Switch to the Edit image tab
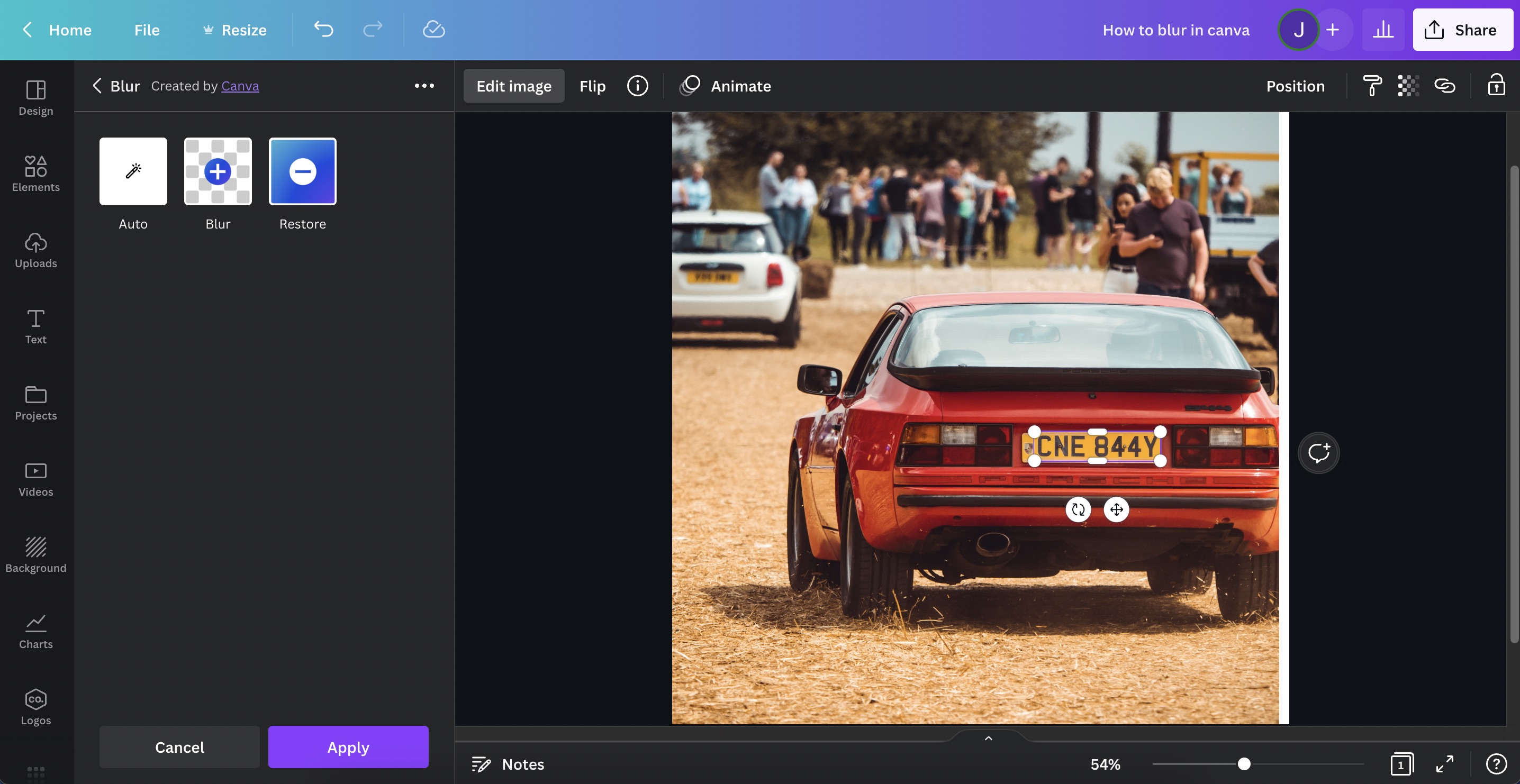The image size is (1520, 784). tap(513, 86)
